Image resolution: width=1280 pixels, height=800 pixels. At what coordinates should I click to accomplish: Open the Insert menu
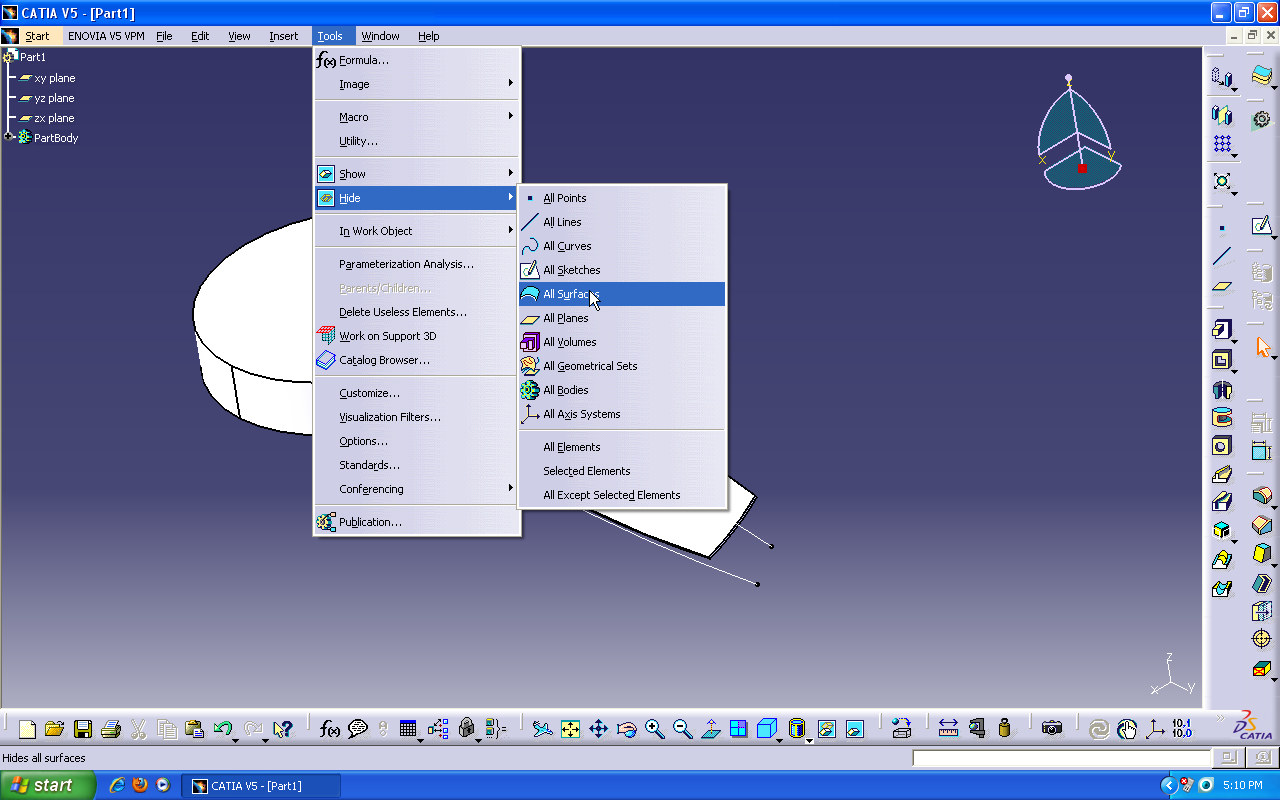click(x=283, y=36)
